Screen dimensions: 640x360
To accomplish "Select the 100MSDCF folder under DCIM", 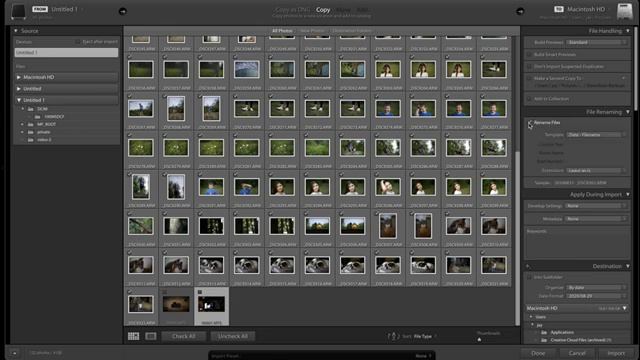I will [x=54, y=117].
